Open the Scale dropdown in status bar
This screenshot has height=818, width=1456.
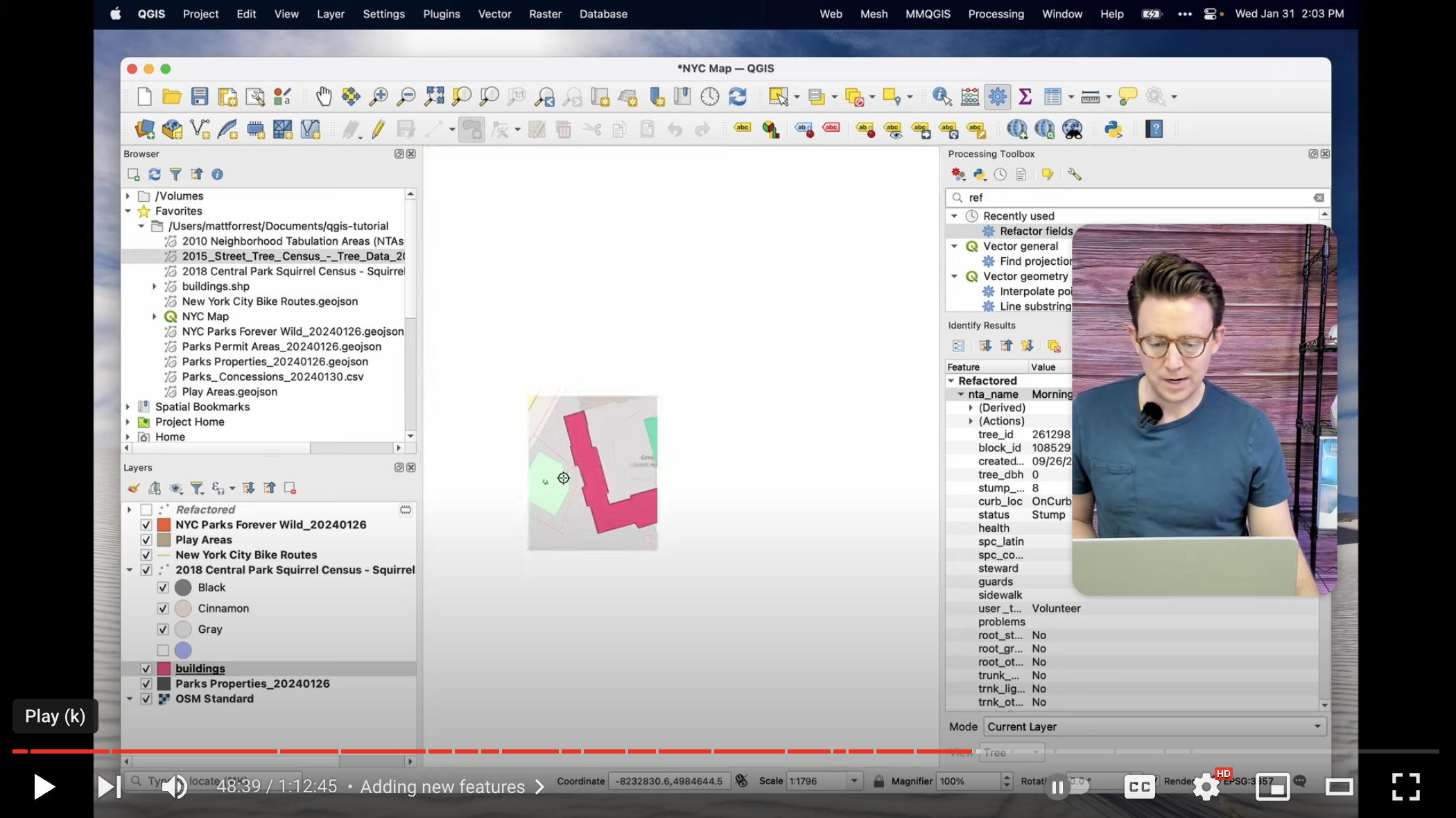(854, 781)
